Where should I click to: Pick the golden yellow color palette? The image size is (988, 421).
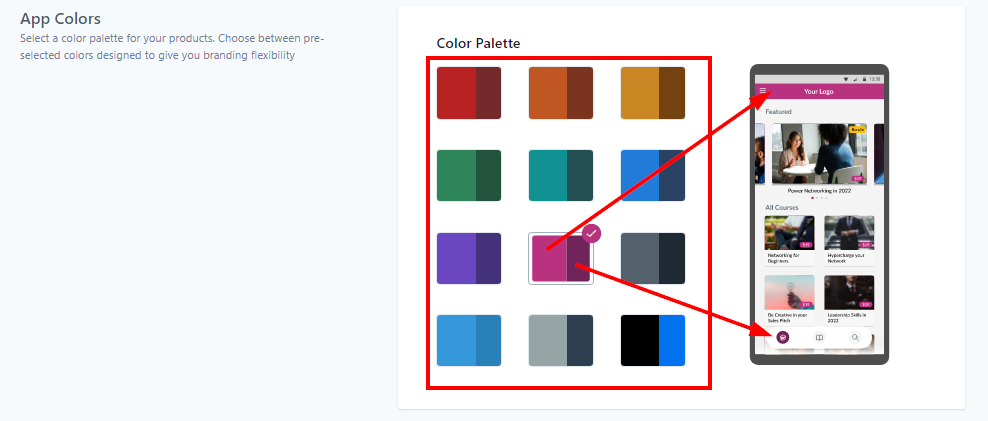click(x=652, y=93)
